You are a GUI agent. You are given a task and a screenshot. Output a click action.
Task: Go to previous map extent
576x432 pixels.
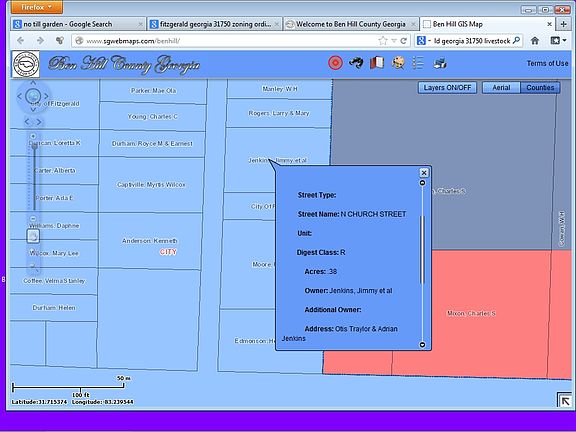tap(27, 122)
